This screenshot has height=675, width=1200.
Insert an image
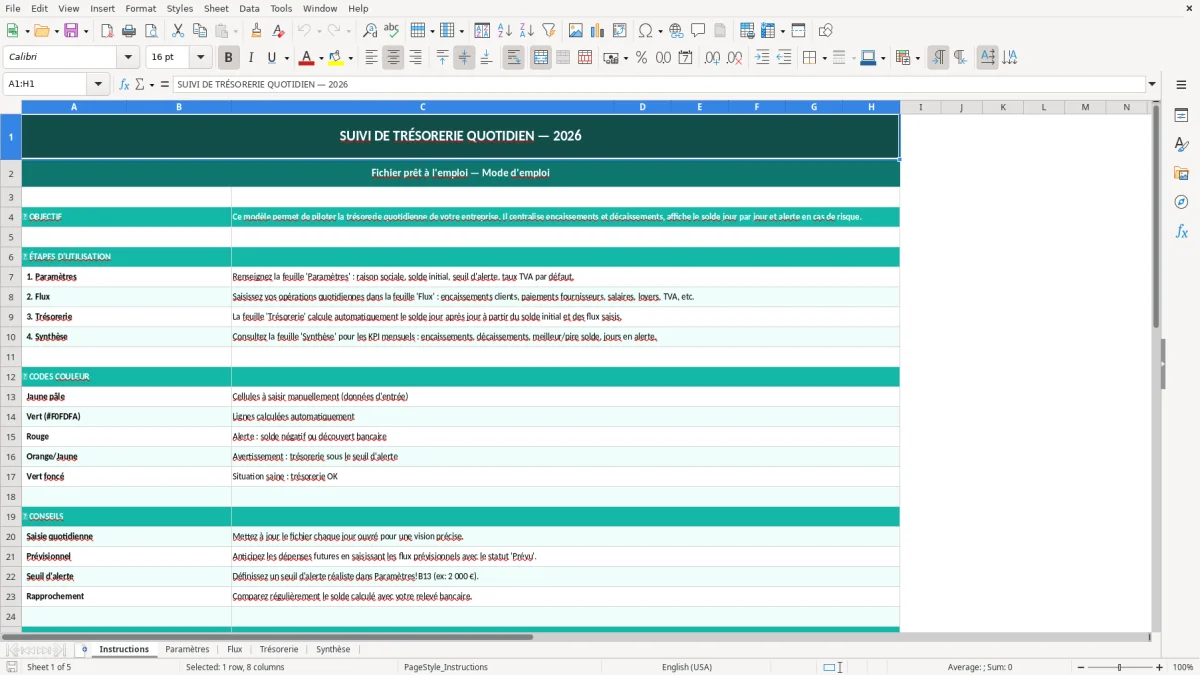(576, 31)
